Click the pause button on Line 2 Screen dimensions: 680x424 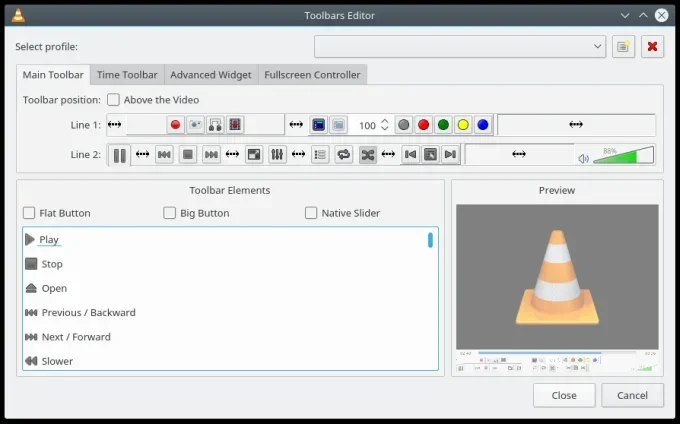coord(119,155)
